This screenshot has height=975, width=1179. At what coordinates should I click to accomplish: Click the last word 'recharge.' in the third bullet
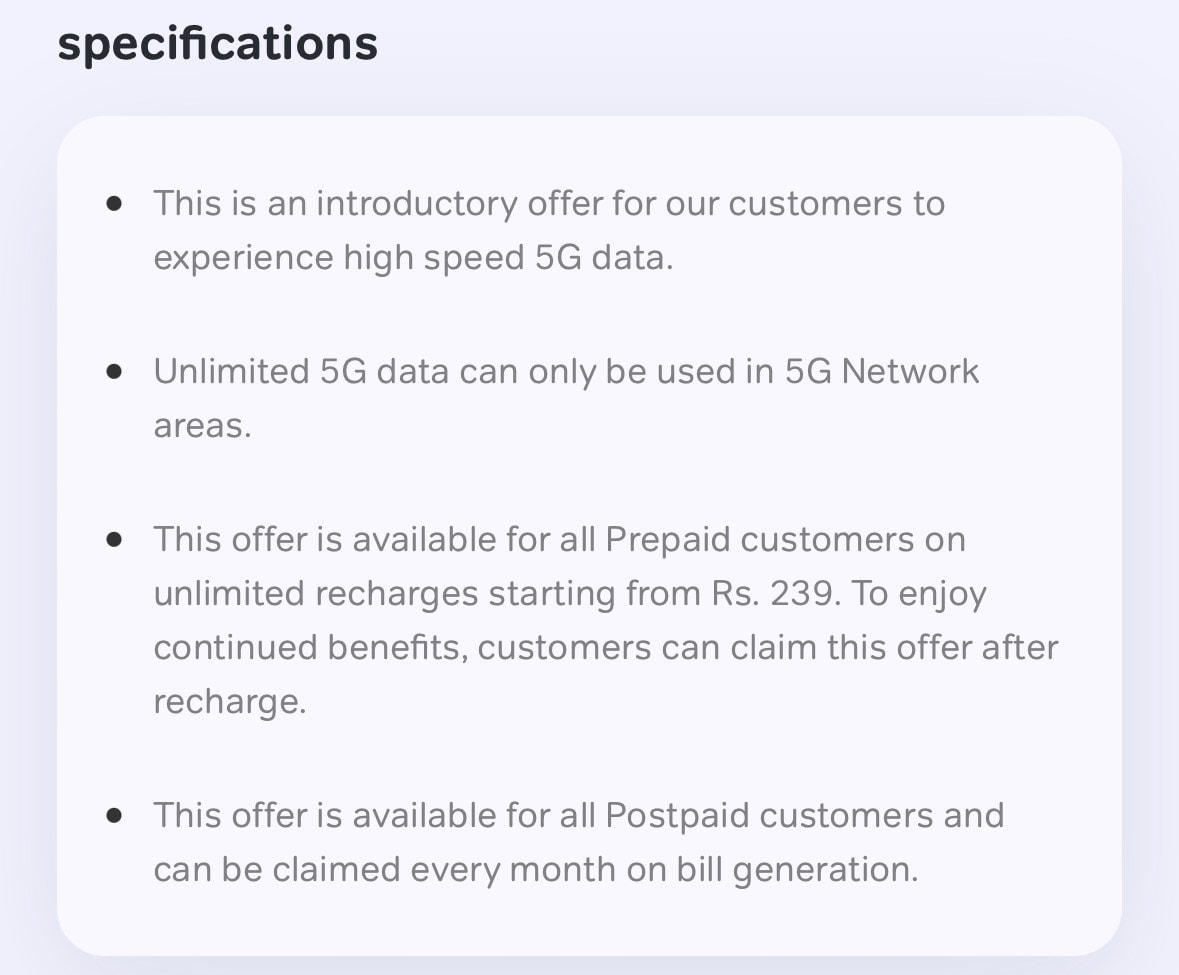(x=230, y=703)
